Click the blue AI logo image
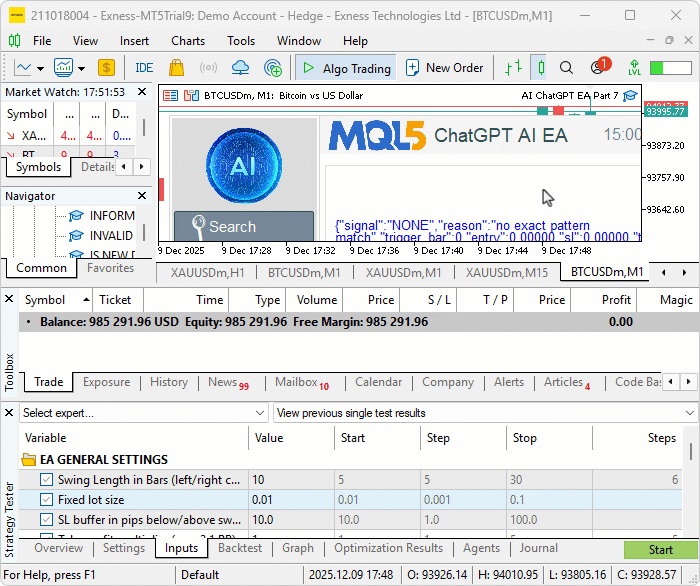 click(244, 165)
